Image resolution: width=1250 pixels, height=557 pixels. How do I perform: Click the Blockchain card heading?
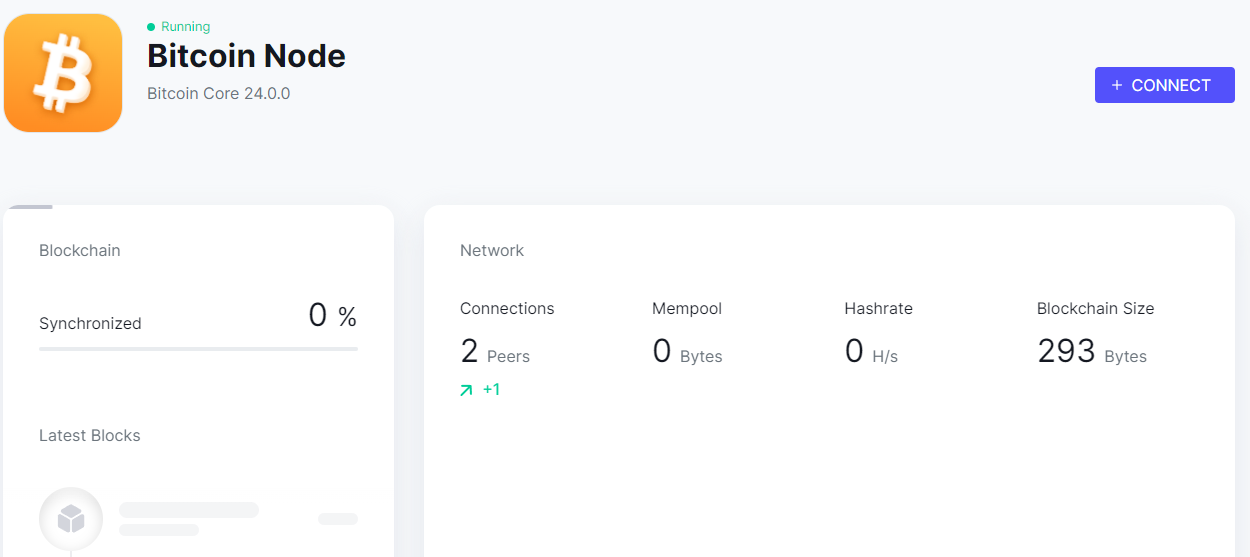pyautogui.click(x=80, y=251)
